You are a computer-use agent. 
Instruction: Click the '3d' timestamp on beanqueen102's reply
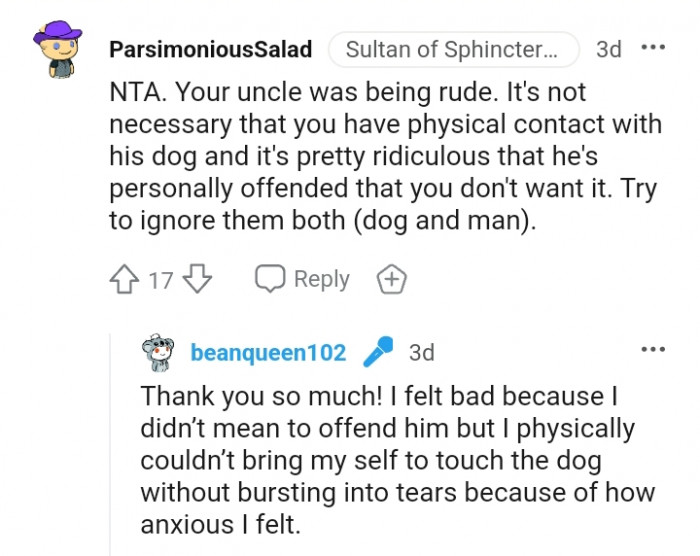[x=422, y=353]
